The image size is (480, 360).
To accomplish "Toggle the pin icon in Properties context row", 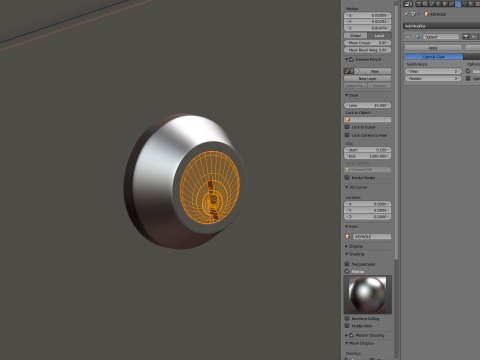I will tap(406, 14).
